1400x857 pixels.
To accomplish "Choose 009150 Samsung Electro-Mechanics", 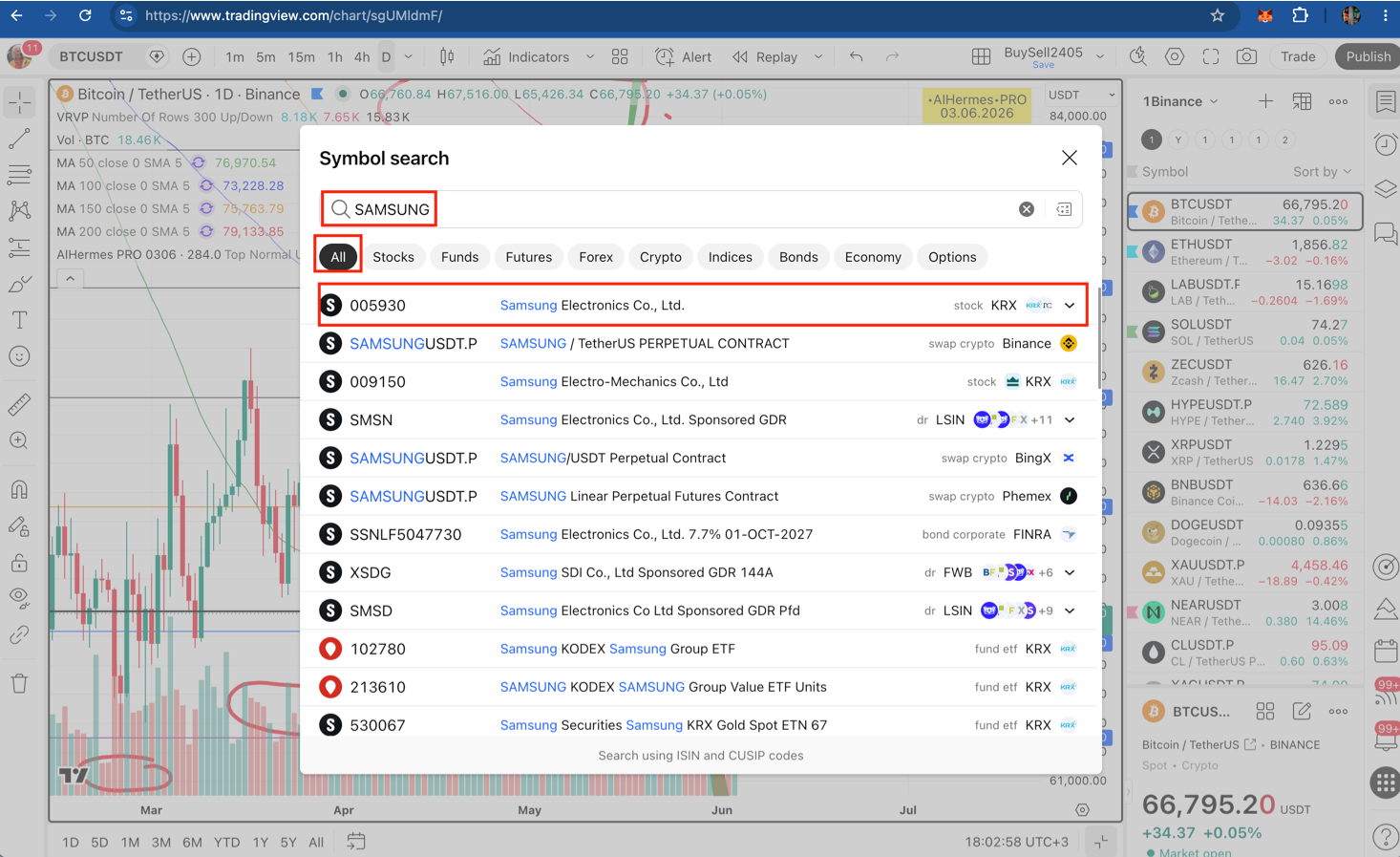I will [701, 381].
